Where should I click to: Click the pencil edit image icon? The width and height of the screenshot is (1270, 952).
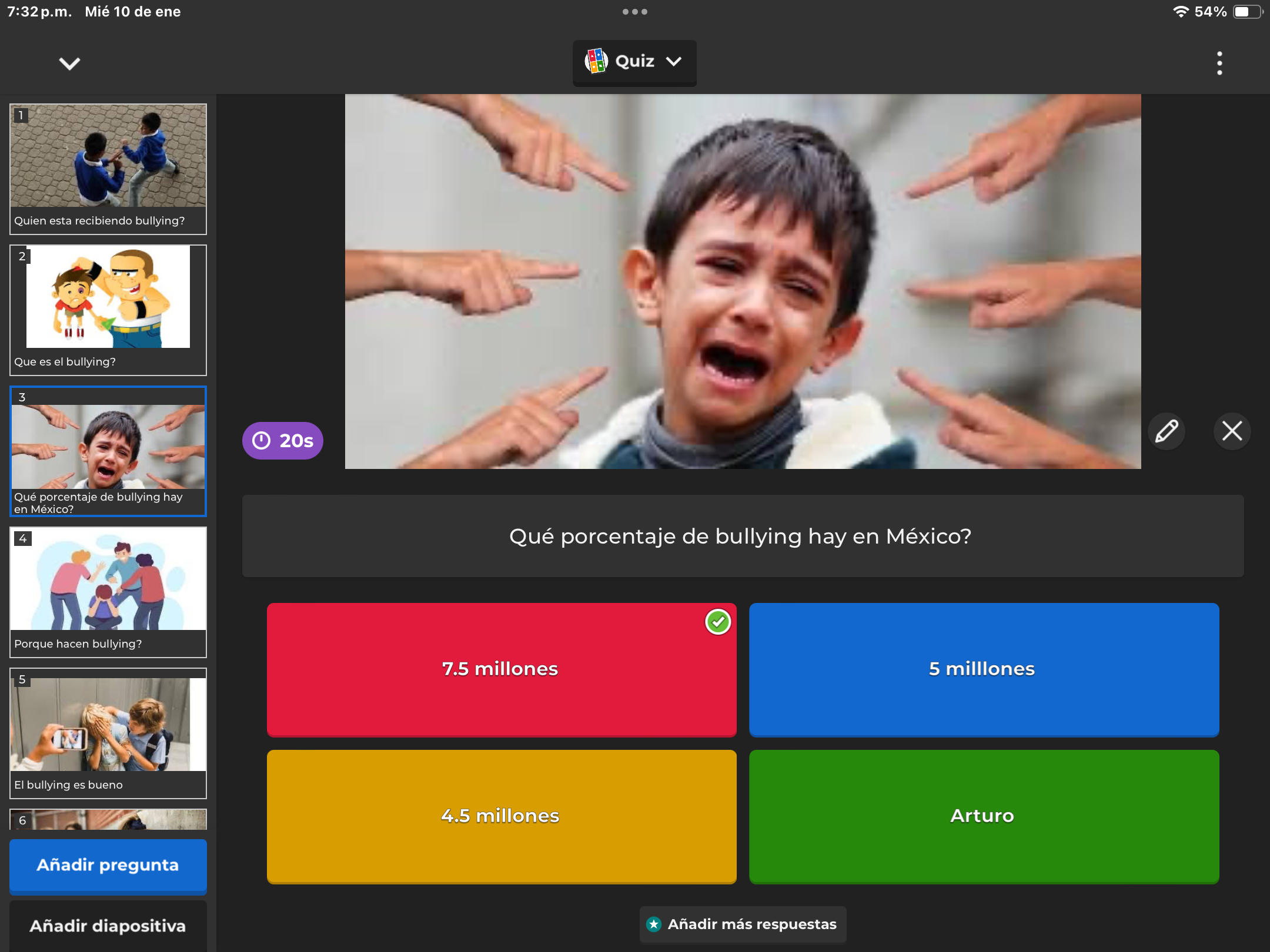coord(1167,431)
